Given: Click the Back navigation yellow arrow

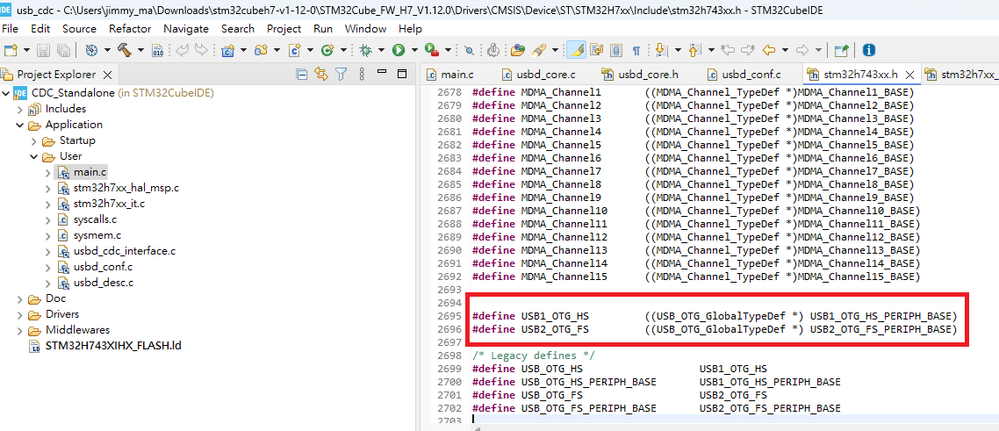Looking at the screenshot, I should pyautogui.click(x=769, y=50).
